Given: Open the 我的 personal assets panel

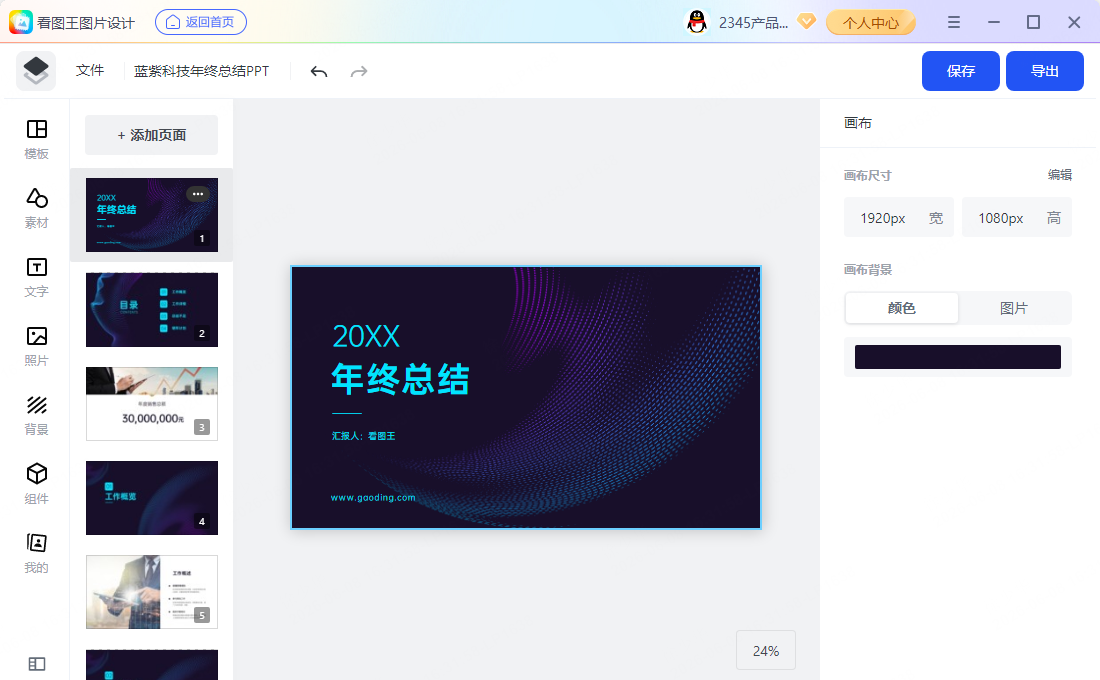Looking at the screenshot, I should pyautogui.click(x=36, y=553).
